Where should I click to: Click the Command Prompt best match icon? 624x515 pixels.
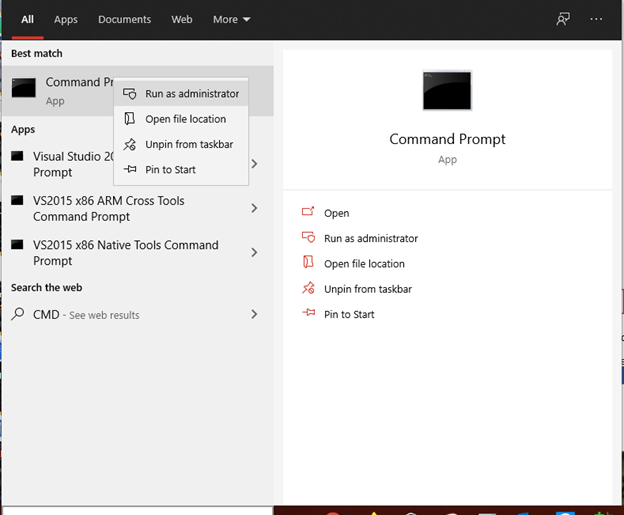[x=24, y=88]
